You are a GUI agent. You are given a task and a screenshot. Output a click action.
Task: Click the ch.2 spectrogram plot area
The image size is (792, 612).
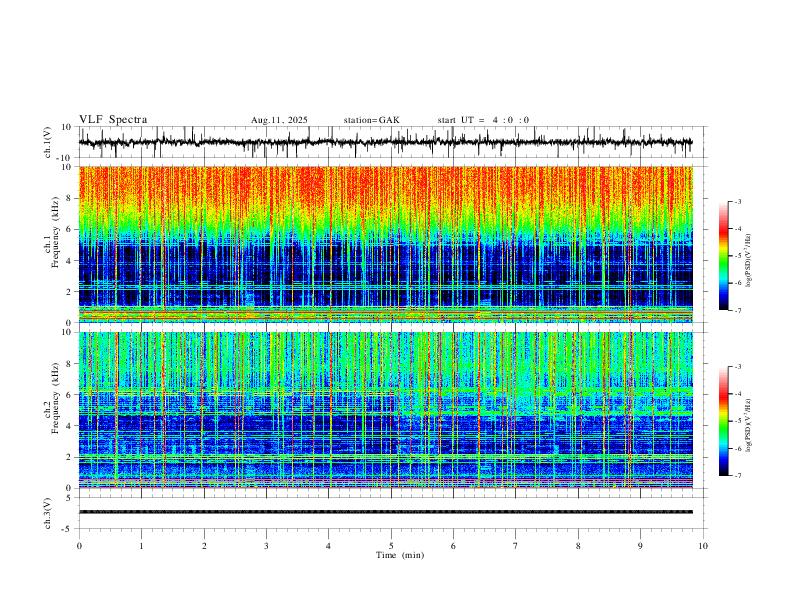click(386, 410)
